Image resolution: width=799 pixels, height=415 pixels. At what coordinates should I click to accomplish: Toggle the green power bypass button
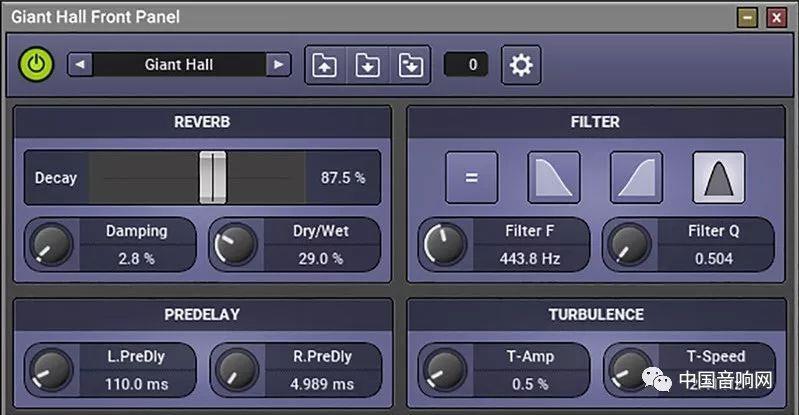click(x=37, y=65)
